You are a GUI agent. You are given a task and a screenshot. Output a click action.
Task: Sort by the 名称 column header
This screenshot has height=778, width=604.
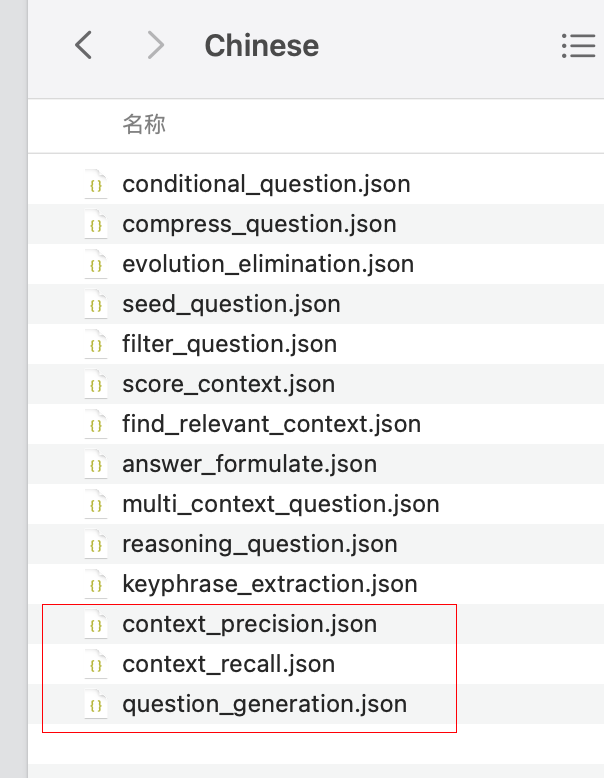(x=144, y=124)
